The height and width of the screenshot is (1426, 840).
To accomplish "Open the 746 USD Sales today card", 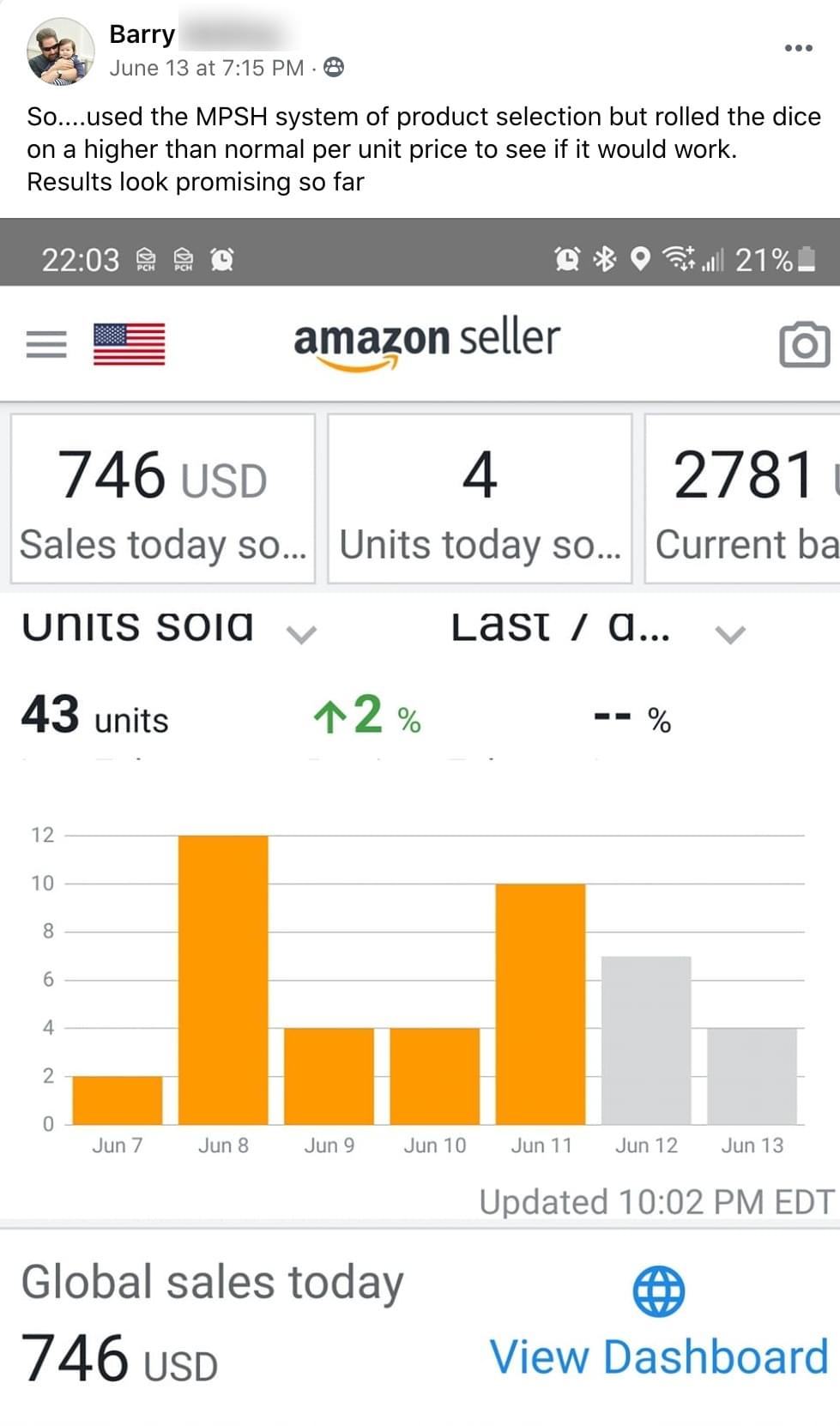I will pos(163,498).
